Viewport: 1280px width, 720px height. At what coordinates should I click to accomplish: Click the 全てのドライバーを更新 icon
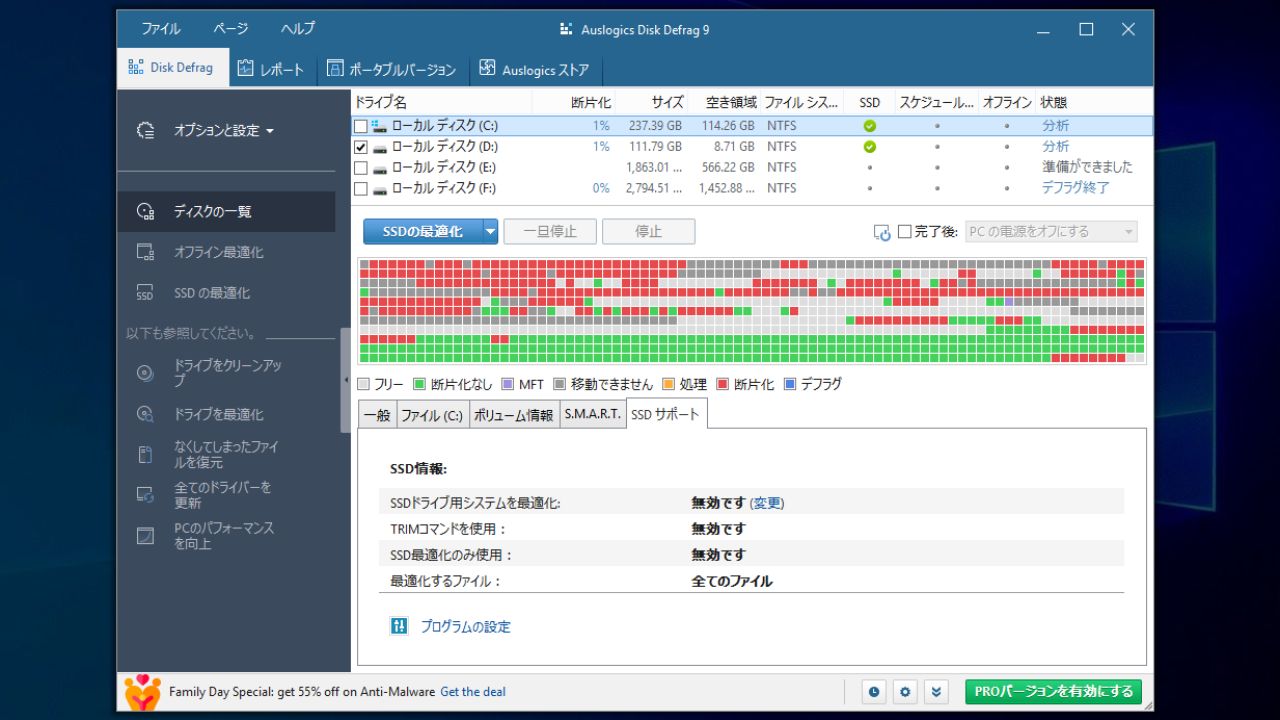point(146,495)
